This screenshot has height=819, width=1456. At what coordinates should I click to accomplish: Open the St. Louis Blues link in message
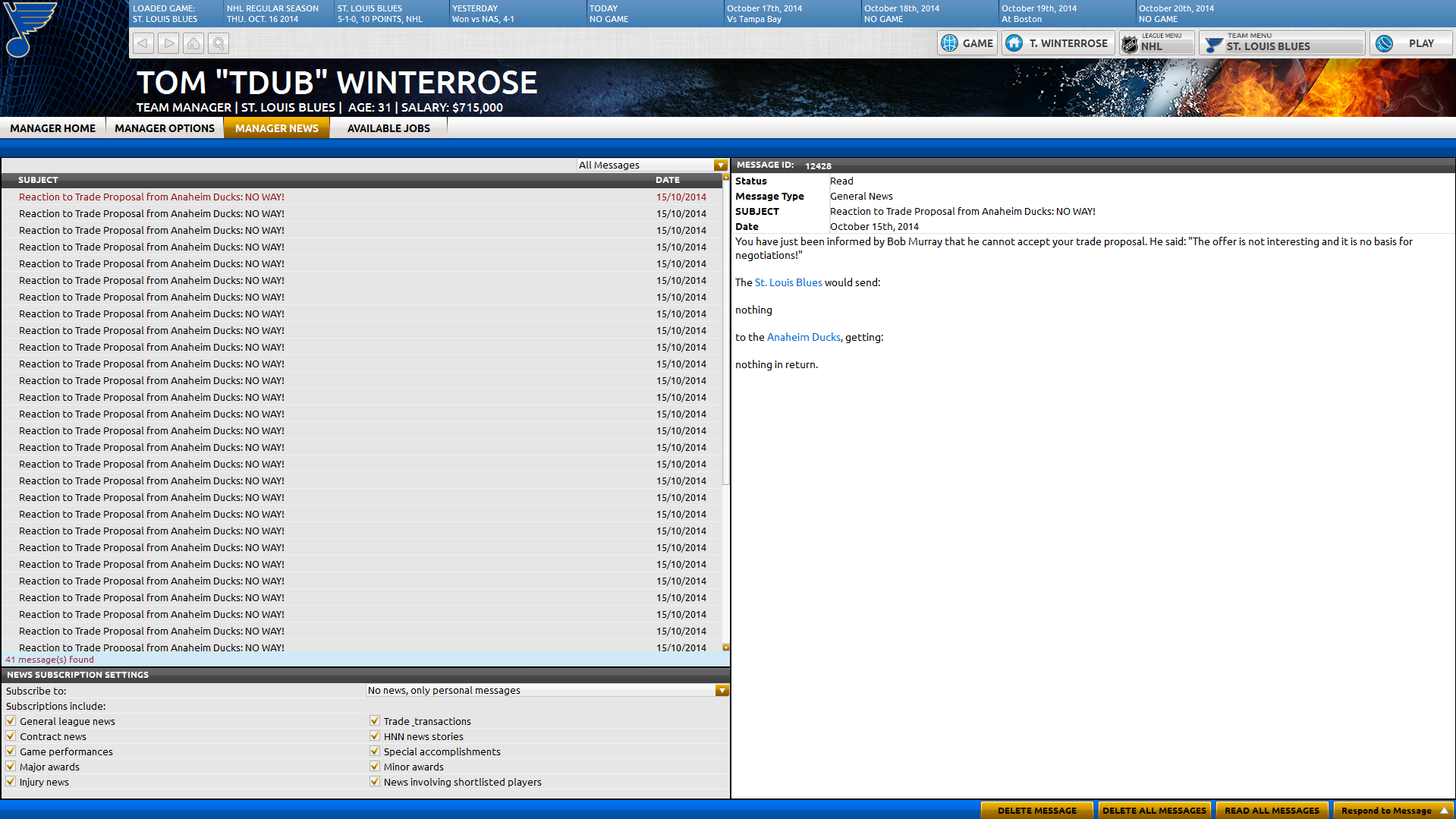click(x=788, y=282)
